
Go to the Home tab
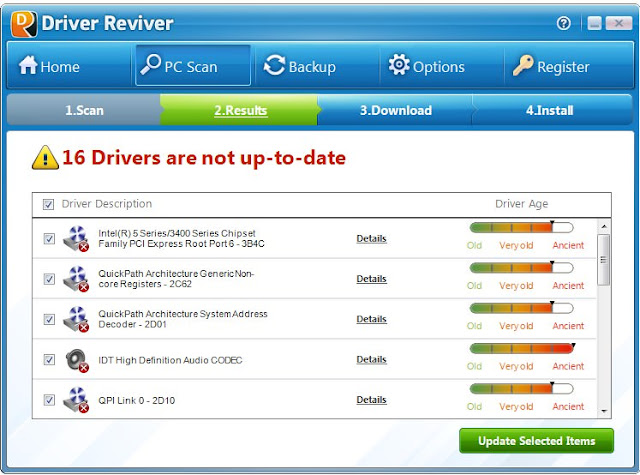pyautogui.click(x=69, y=65)
